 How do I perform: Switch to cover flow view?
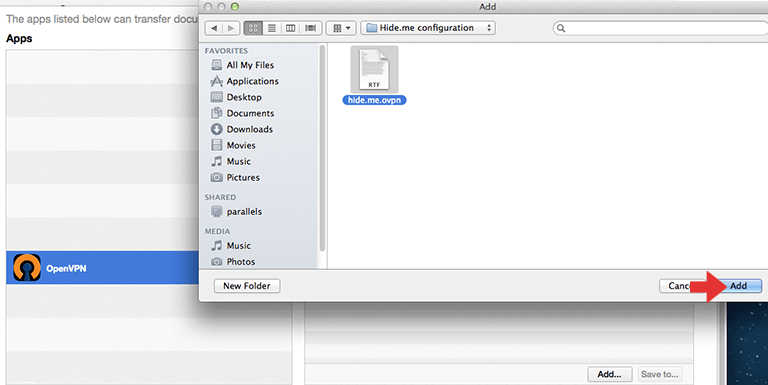click(x=311, y=28)
